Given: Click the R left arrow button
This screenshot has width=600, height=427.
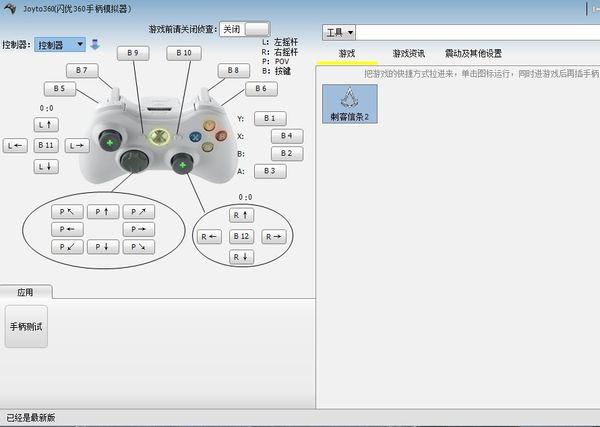Looking at the screenshot, I should (209, 237).
